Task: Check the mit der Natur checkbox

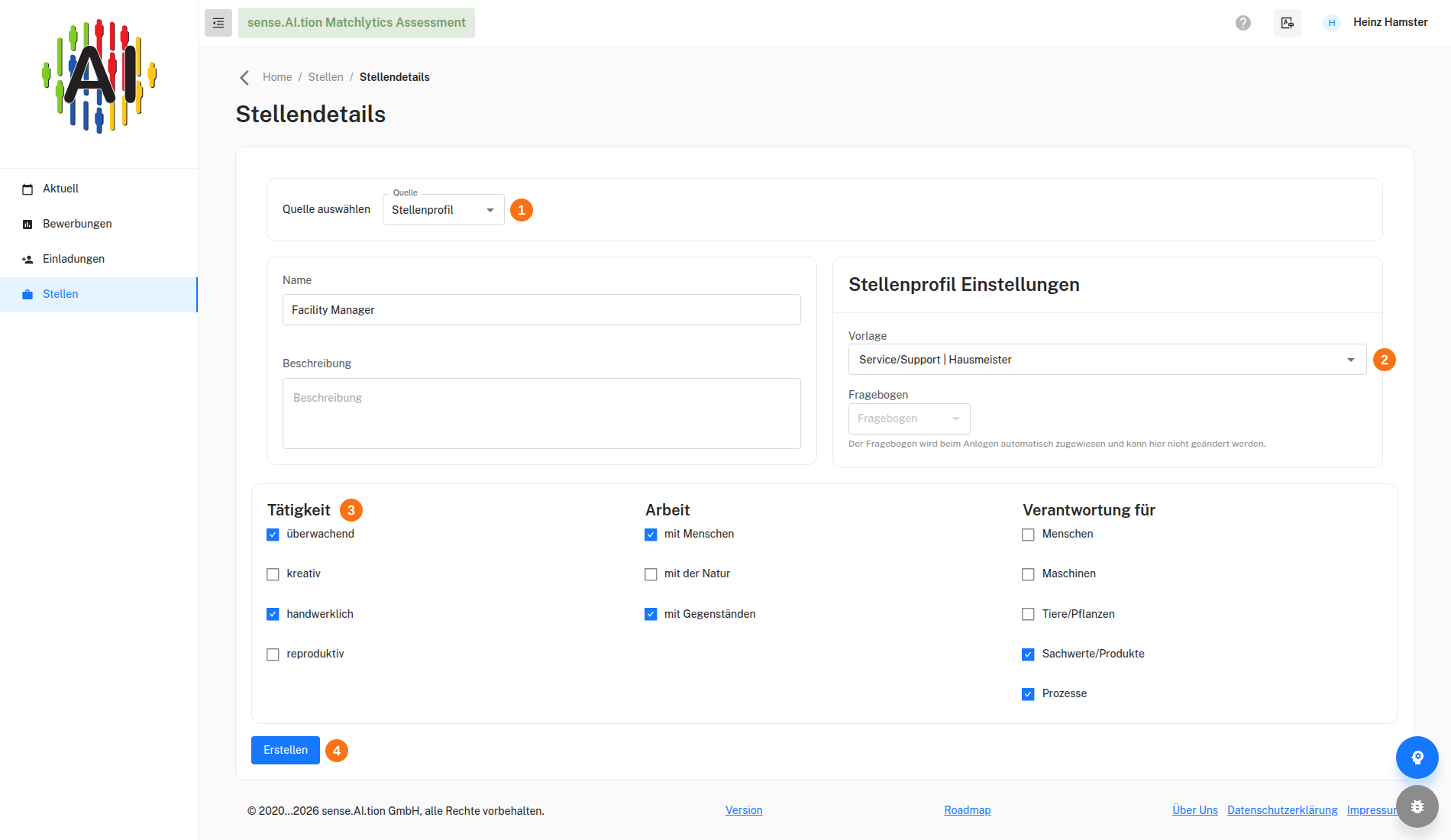Action: 651,574
